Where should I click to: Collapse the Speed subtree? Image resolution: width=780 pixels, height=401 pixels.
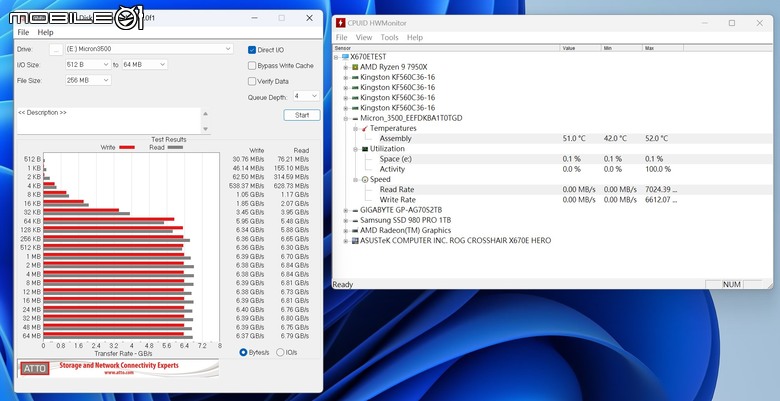coord(356,180)
